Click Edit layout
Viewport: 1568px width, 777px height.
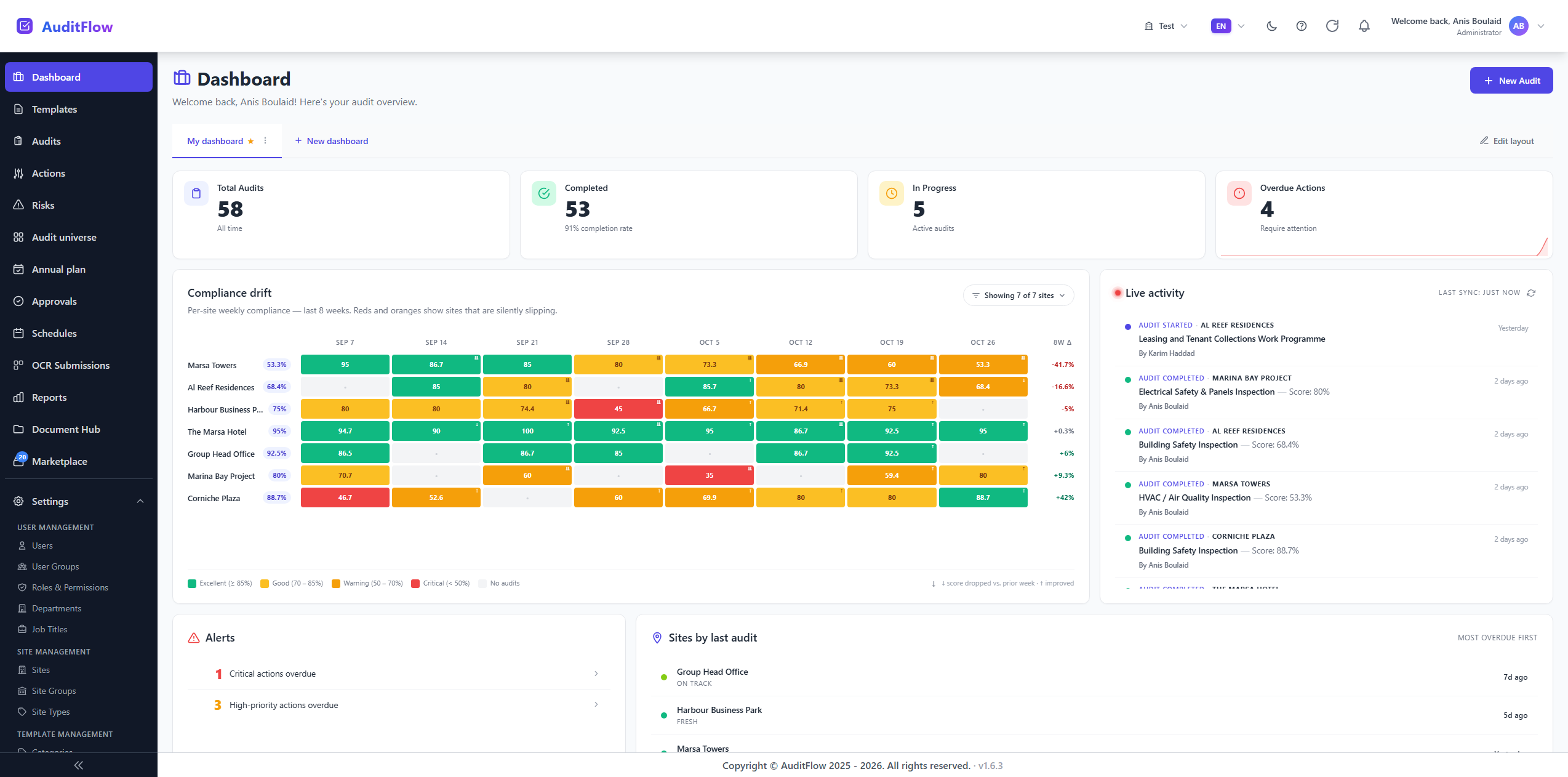pyautogui.click(x=1507, y=141)
